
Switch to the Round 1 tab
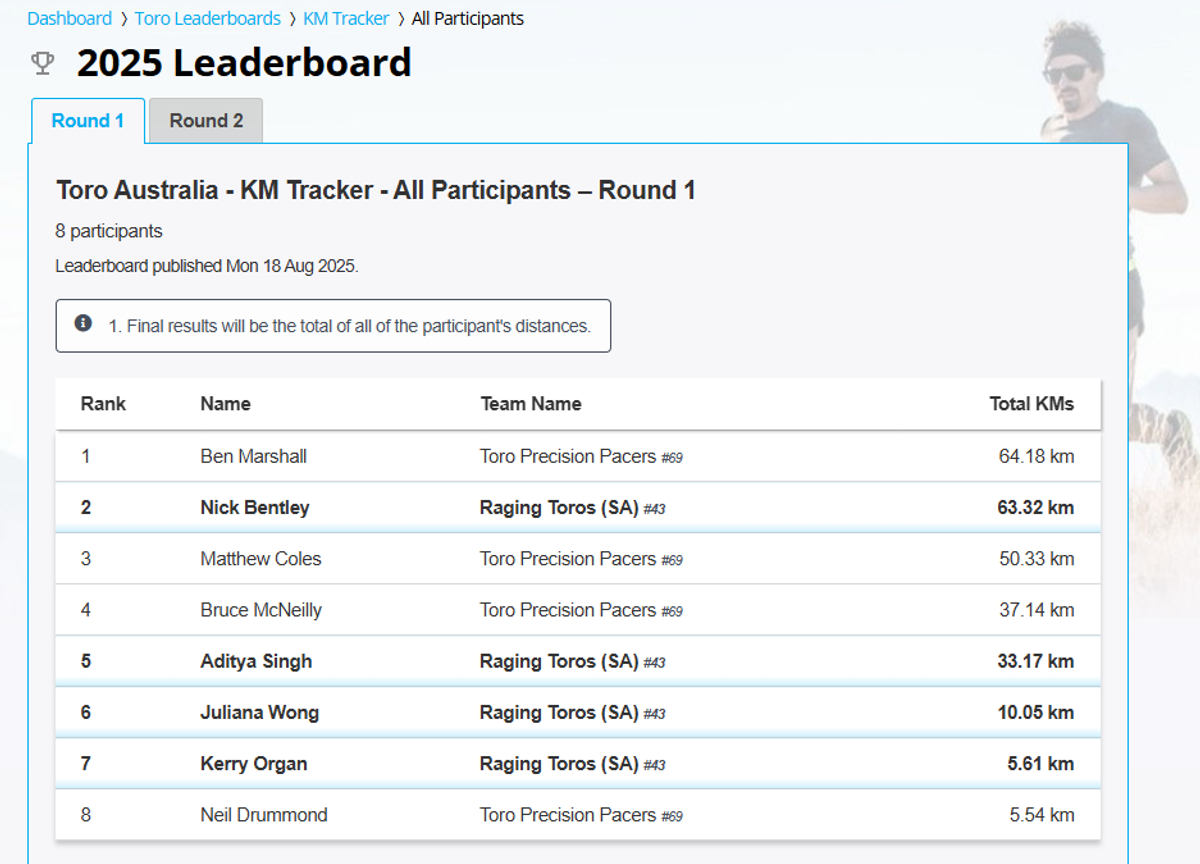(88, 121)
